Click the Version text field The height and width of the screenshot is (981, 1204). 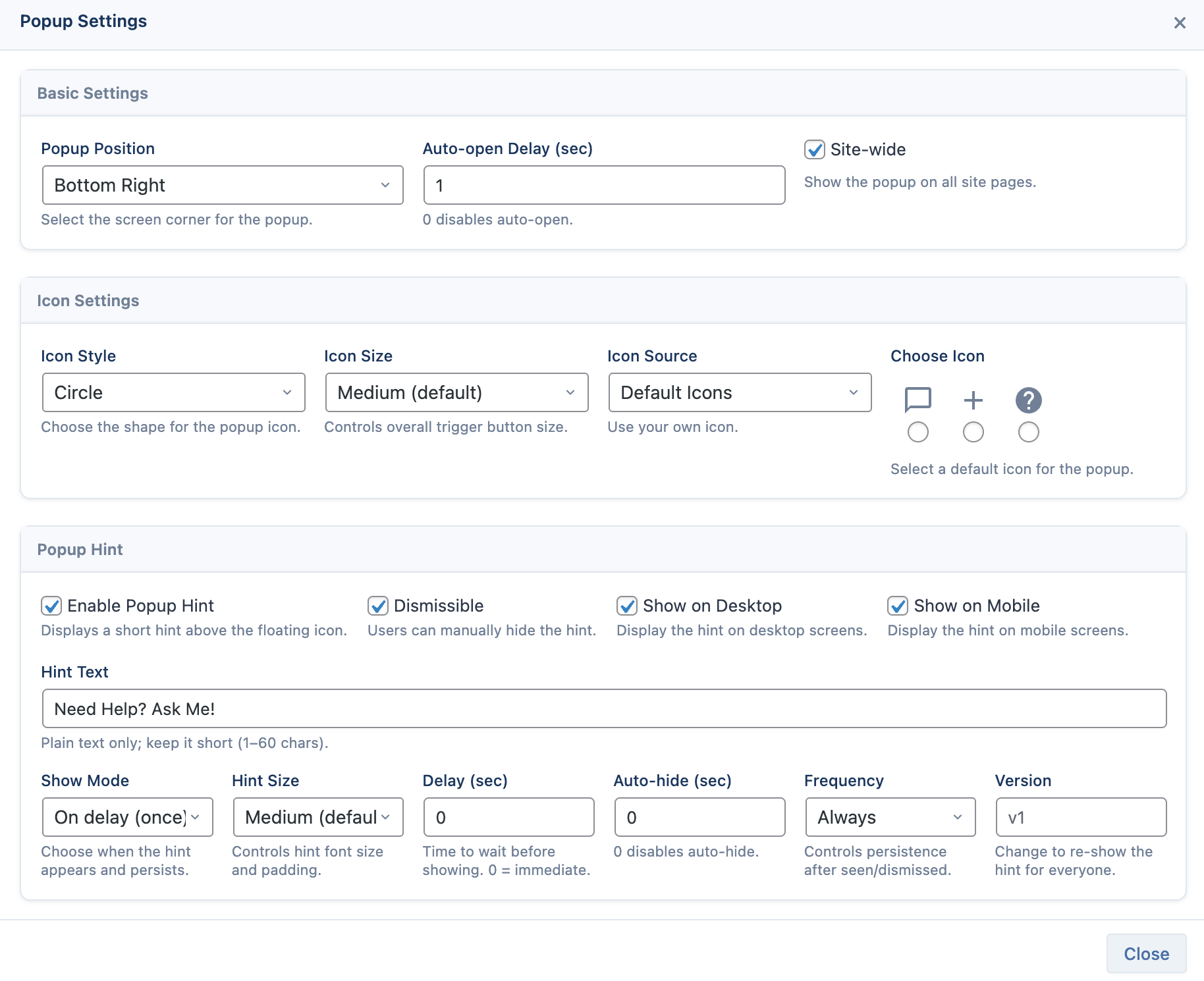1081,817
